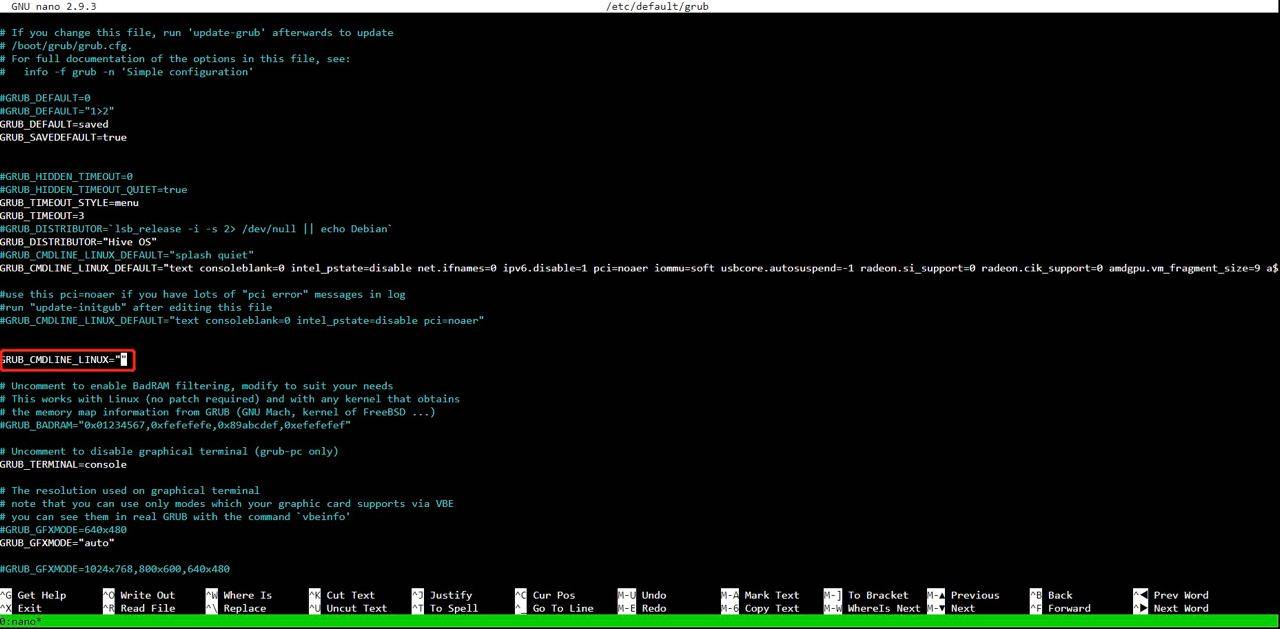Select the 0:nano* window in status bar
The height and width of the screenshot is (629, 1280).
click(x=21, y=622)
